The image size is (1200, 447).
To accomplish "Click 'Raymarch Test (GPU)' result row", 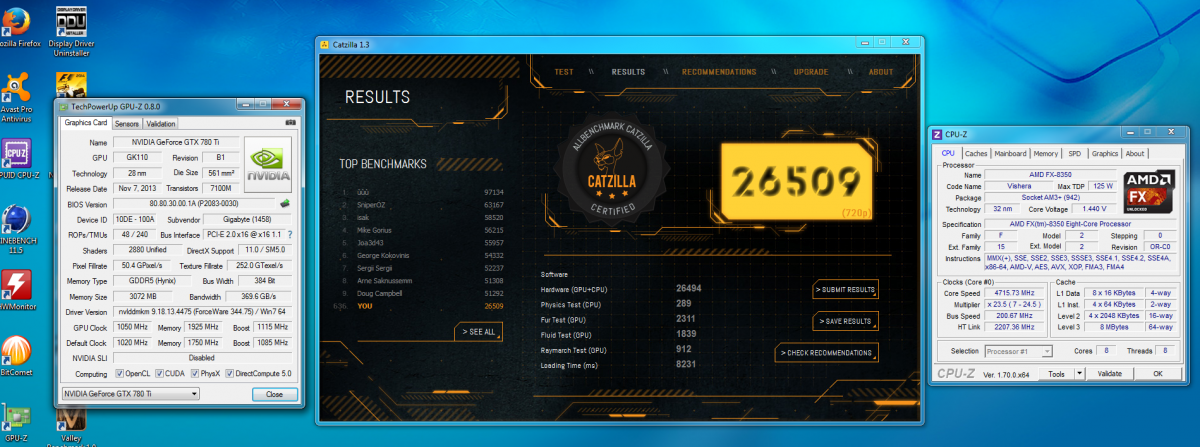I will click(620, 348).
